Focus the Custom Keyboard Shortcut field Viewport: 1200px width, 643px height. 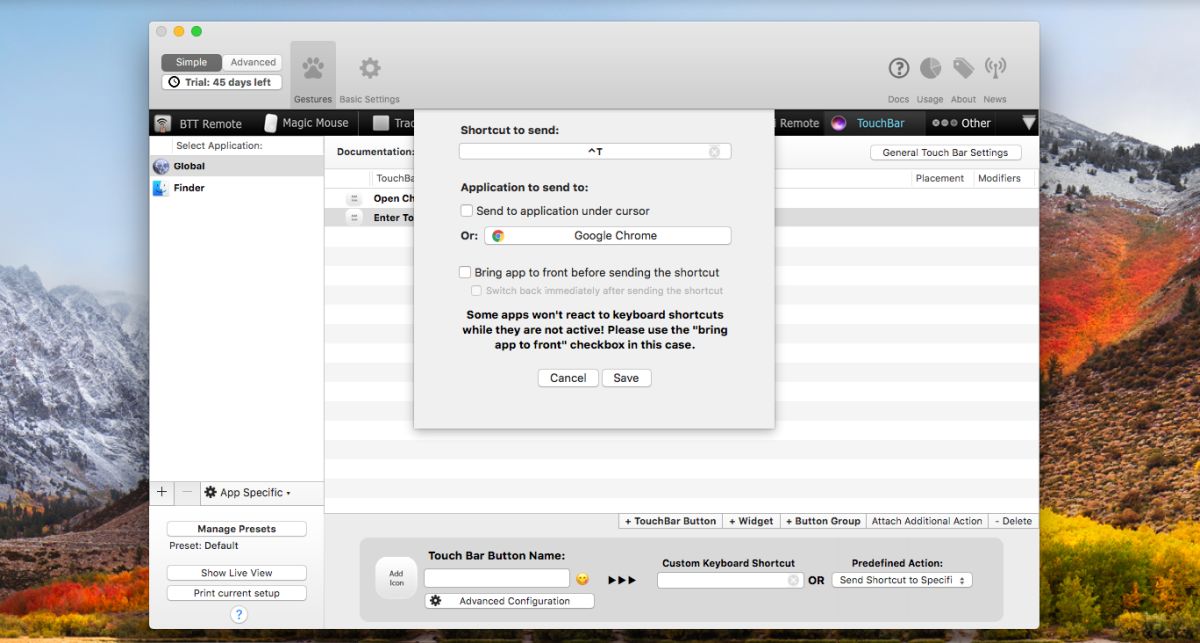coord(729,580)
